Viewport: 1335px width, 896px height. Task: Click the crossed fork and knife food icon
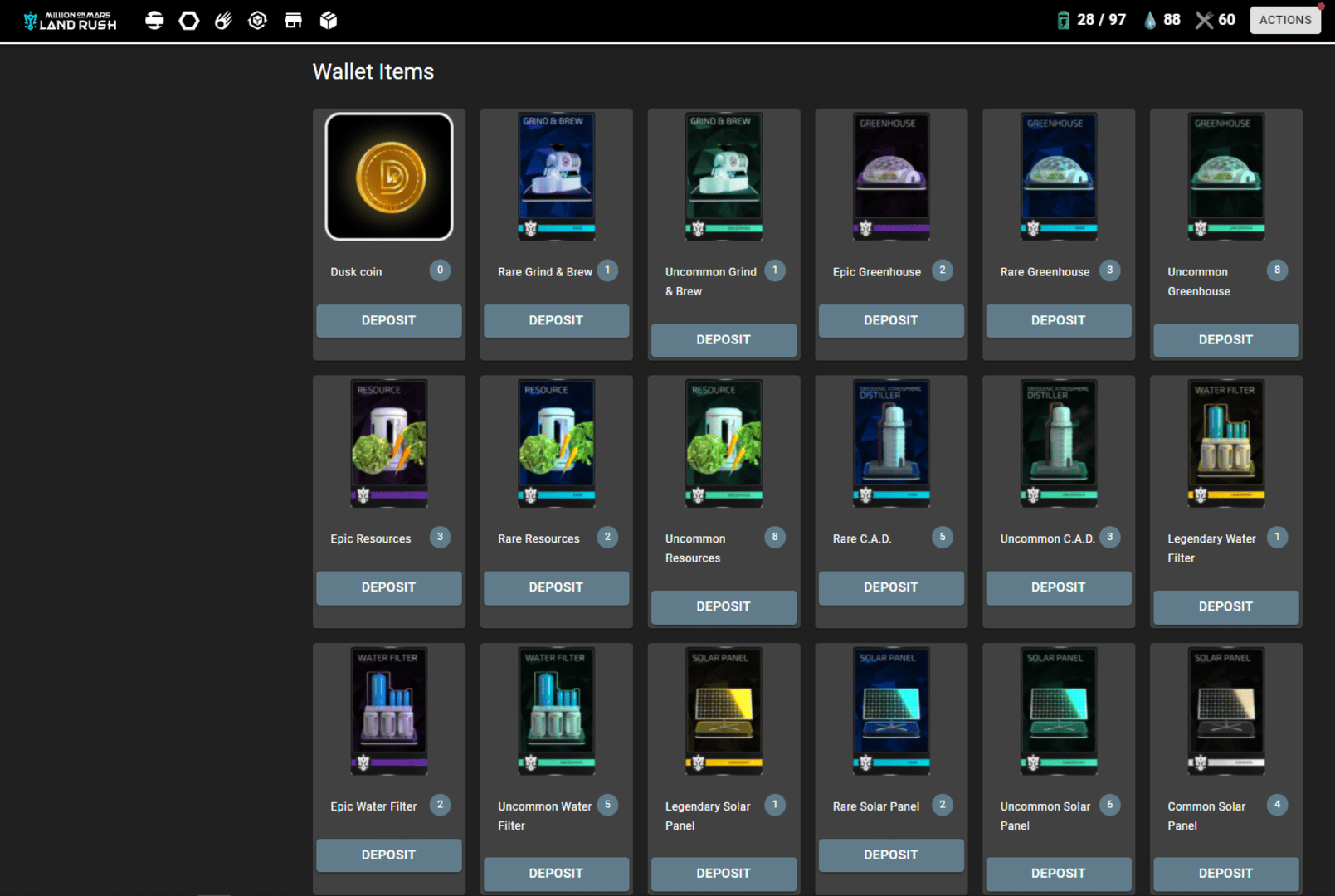click(1203, 20)
